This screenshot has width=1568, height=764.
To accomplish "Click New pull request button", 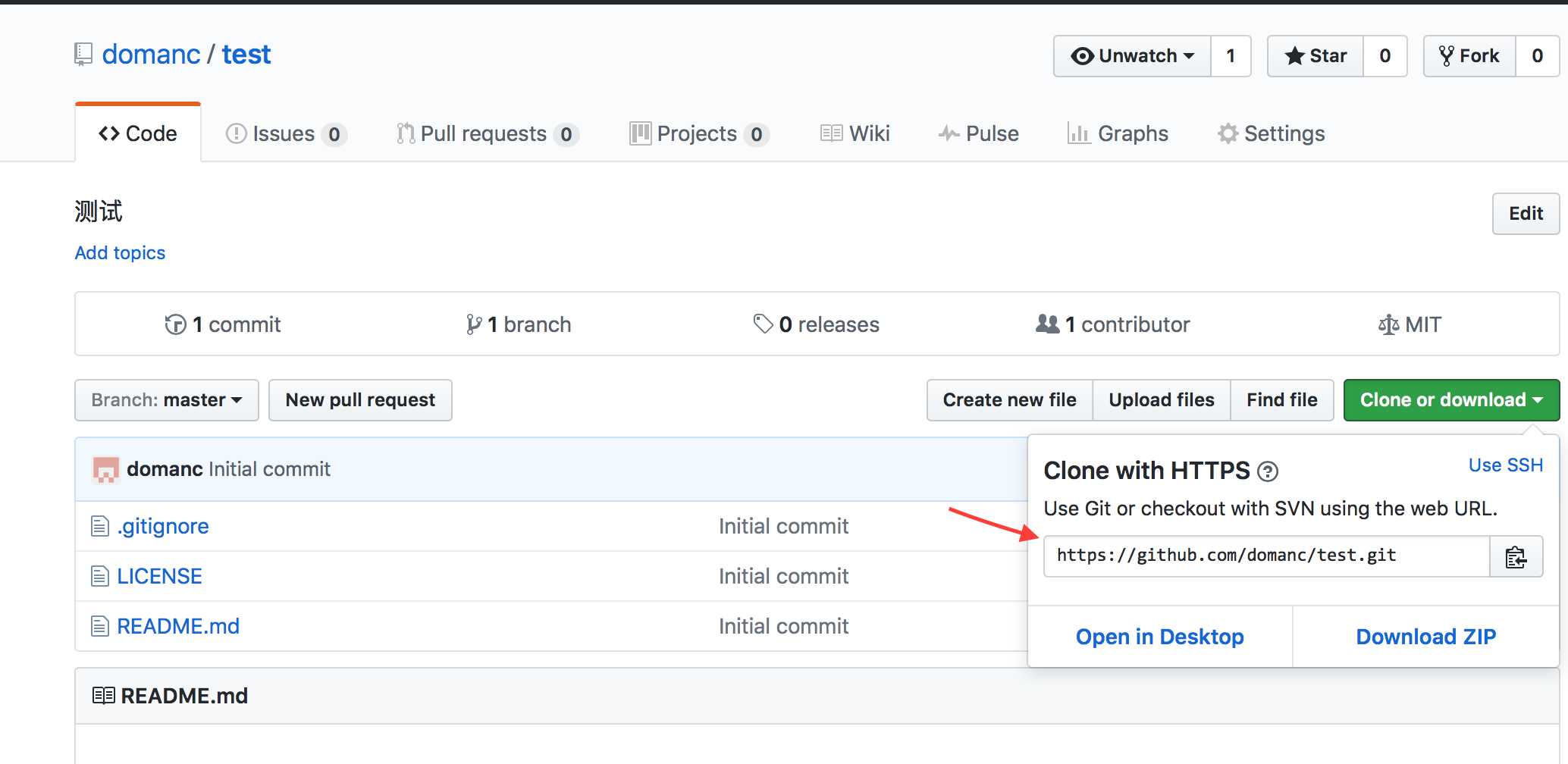I will coord(360,400).
